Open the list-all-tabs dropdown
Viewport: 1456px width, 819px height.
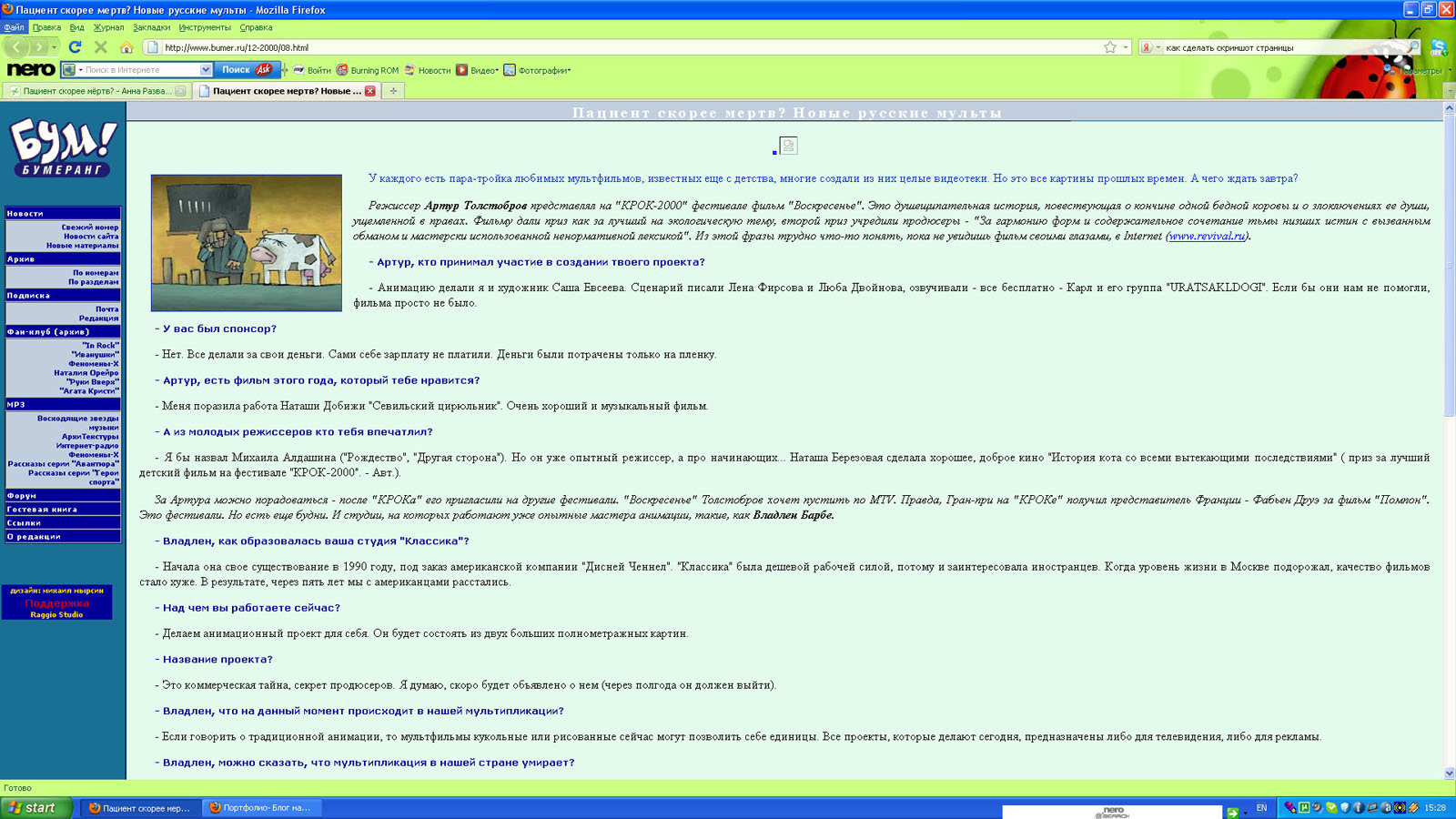pos(1450,91)
